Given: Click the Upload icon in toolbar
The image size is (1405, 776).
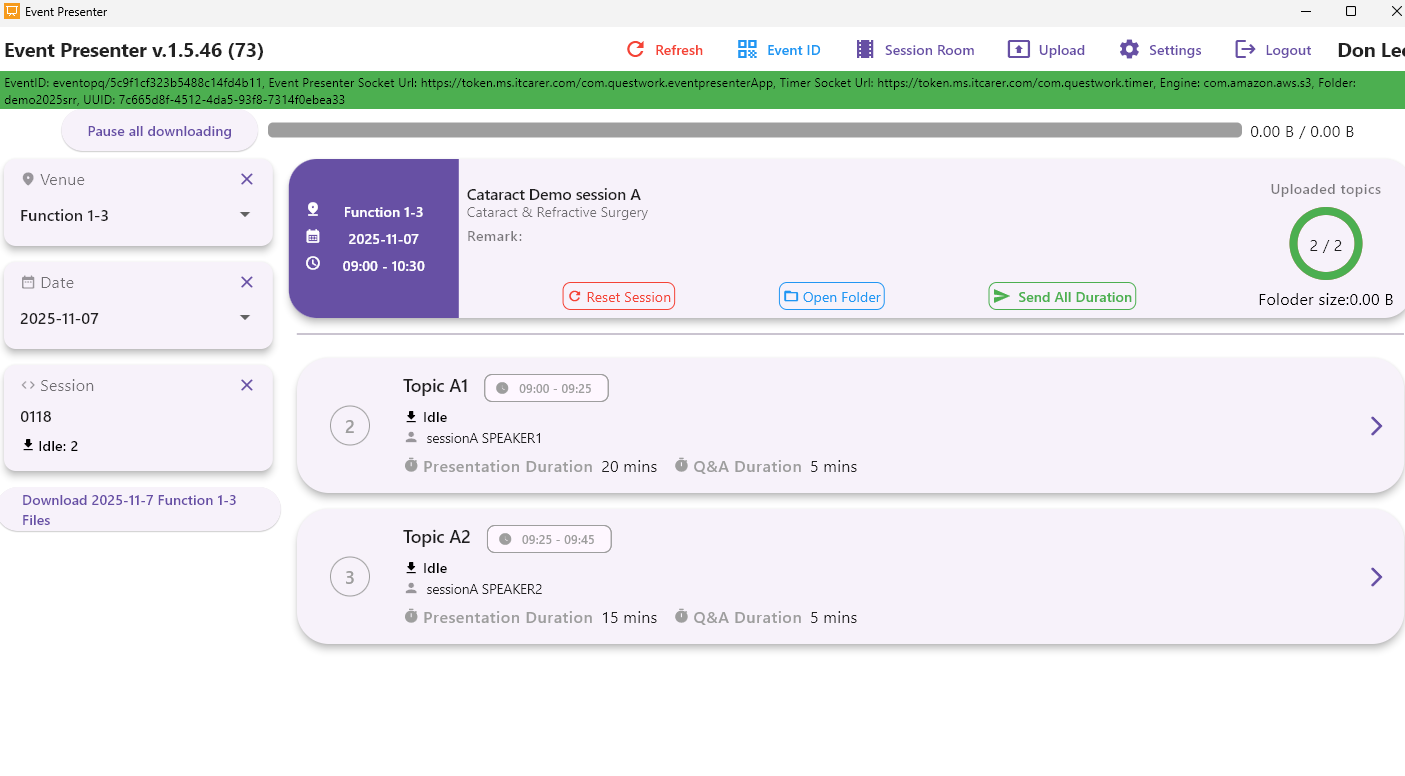Looking at the screenshot, I should [x=1018, y=50].
